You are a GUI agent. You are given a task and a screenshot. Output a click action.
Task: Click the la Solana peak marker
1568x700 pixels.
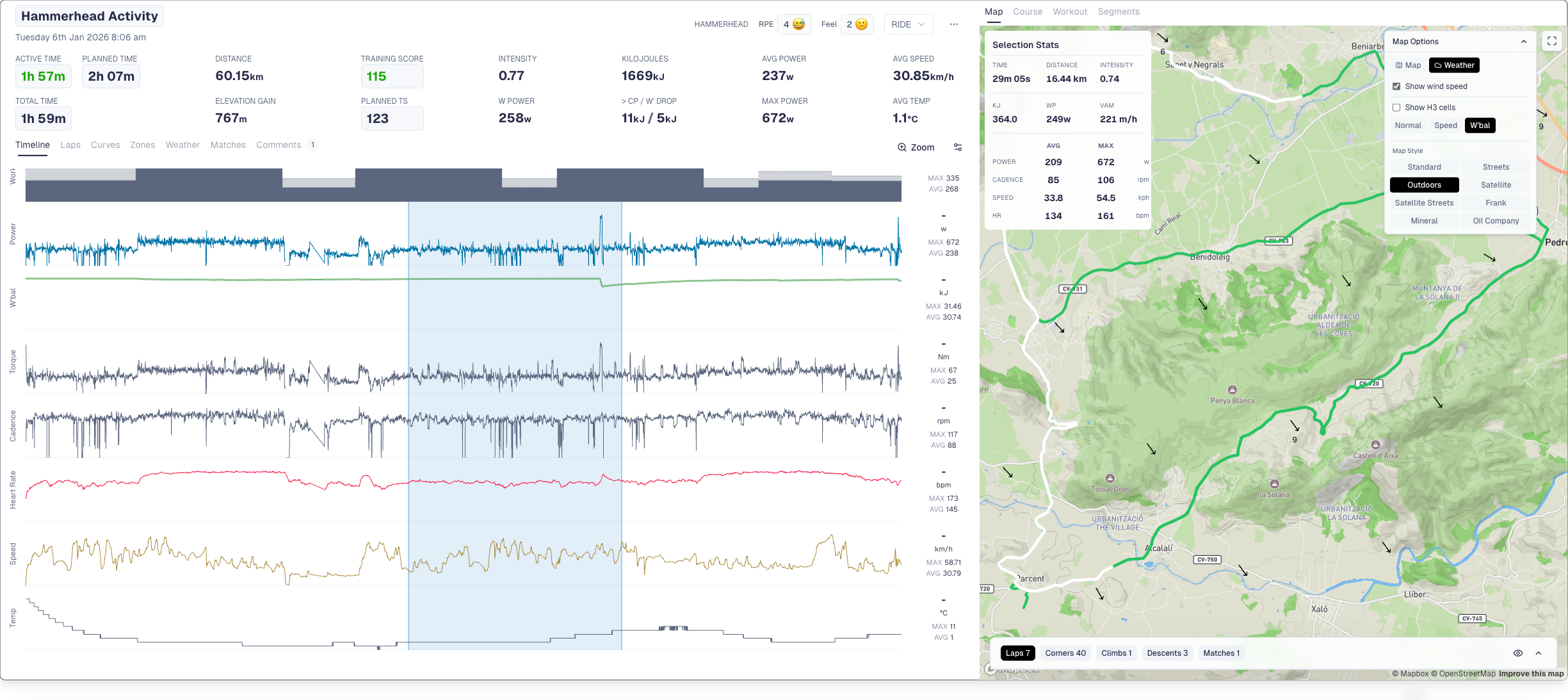[x=1275, y=484]
